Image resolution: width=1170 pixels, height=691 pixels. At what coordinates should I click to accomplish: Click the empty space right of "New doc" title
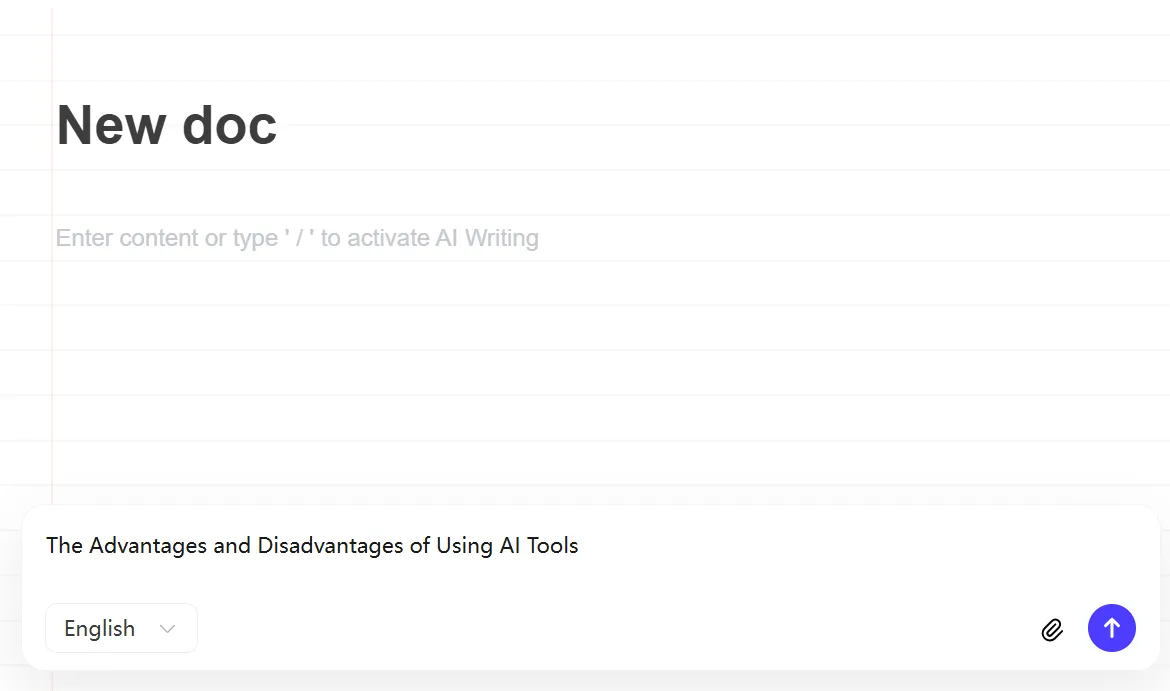(x=700, y=126)
